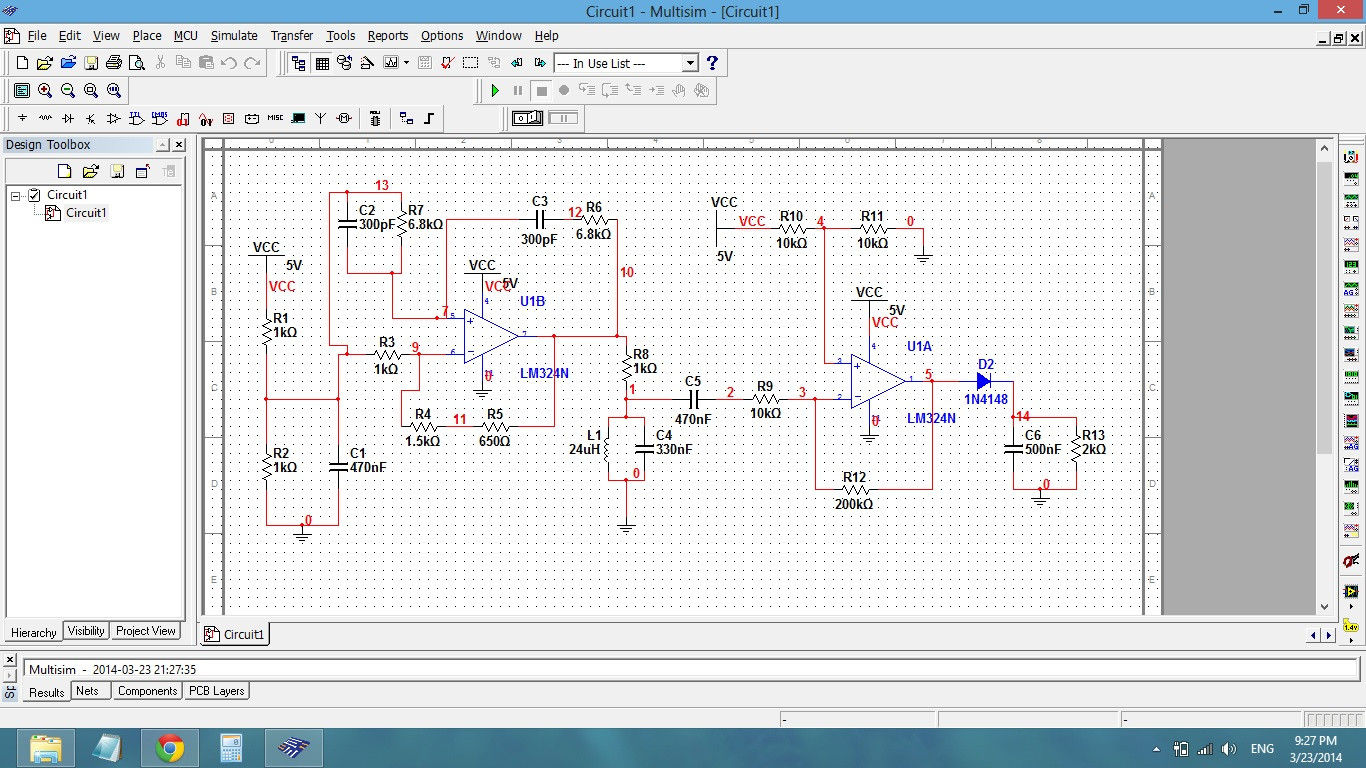Expand the Place Graph toolbar dropdown arrow

406,62
